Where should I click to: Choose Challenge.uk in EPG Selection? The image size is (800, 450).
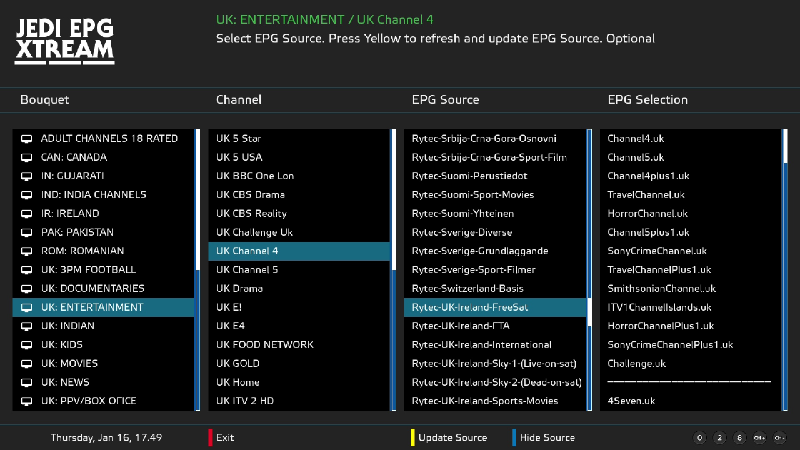pyautogui.click(x=691, y=364)
